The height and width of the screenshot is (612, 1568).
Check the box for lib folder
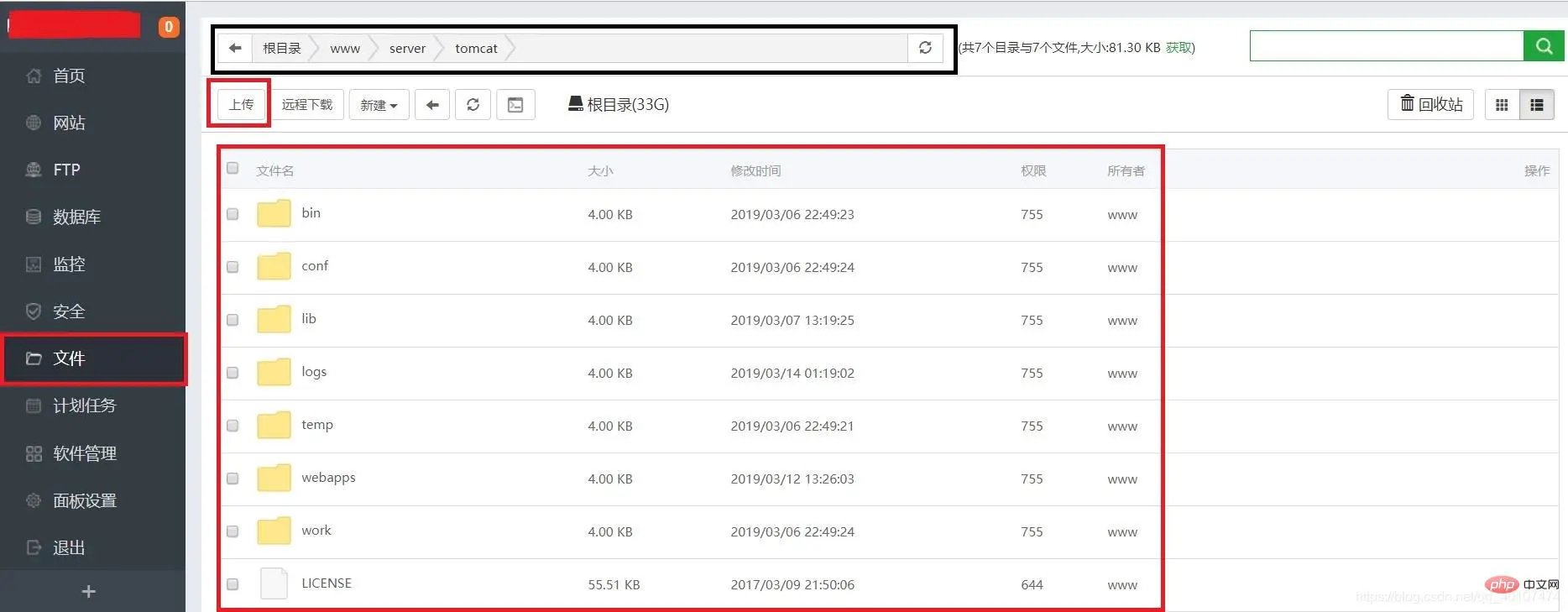click(x=233, y=320)
